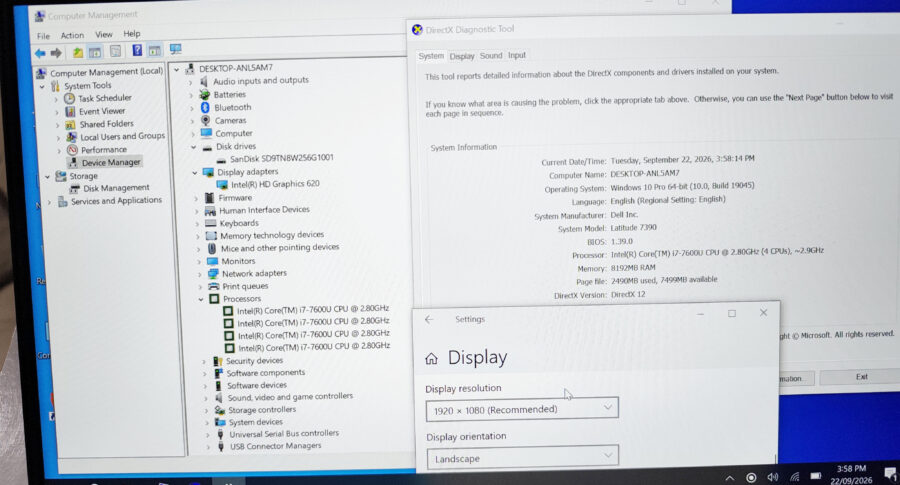Collapse the Processors category
Screen dimensions: 900x485
click(201, 299)
